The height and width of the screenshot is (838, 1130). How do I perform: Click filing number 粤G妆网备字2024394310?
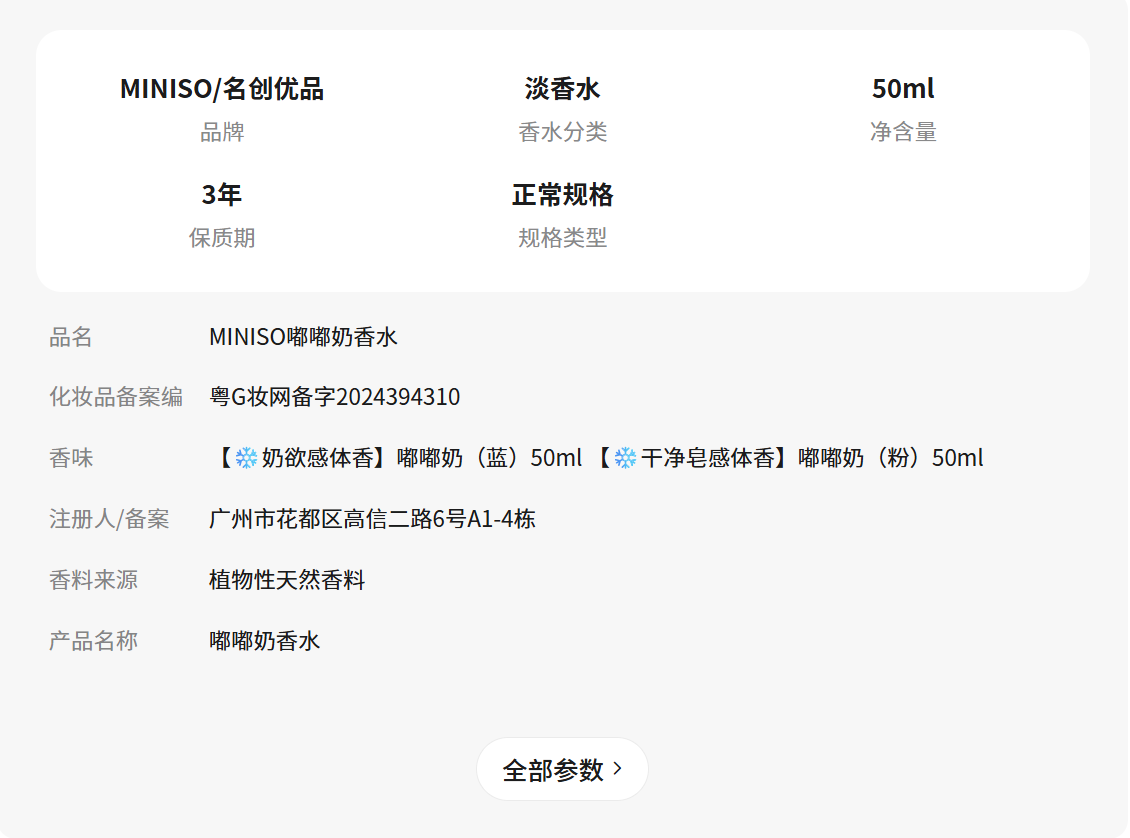pyautogui.click(x=334, y=397)
